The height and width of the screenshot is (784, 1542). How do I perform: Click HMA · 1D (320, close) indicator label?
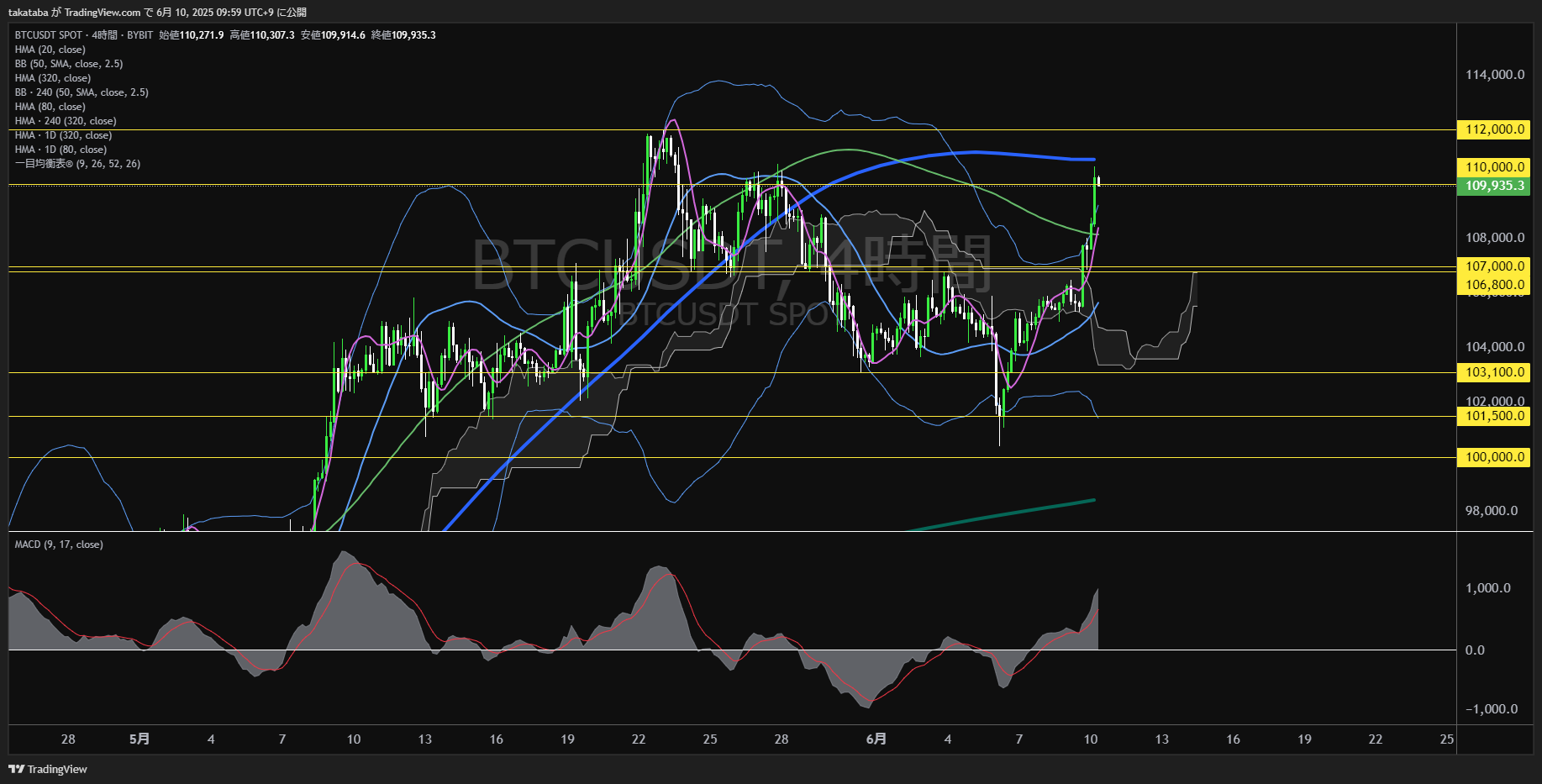click(x=63, y=135)
